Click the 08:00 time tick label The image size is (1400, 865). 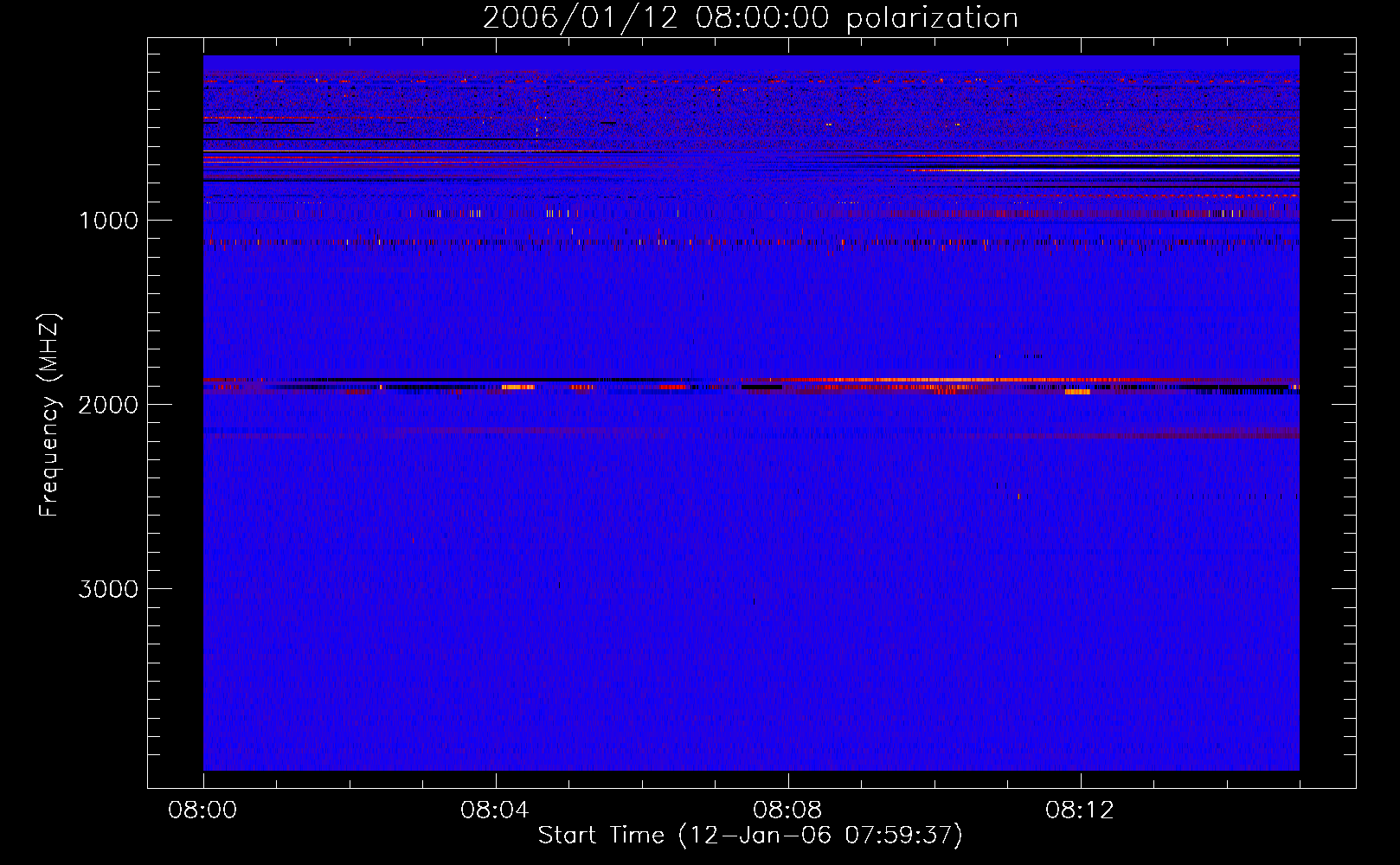coord(202,811)
